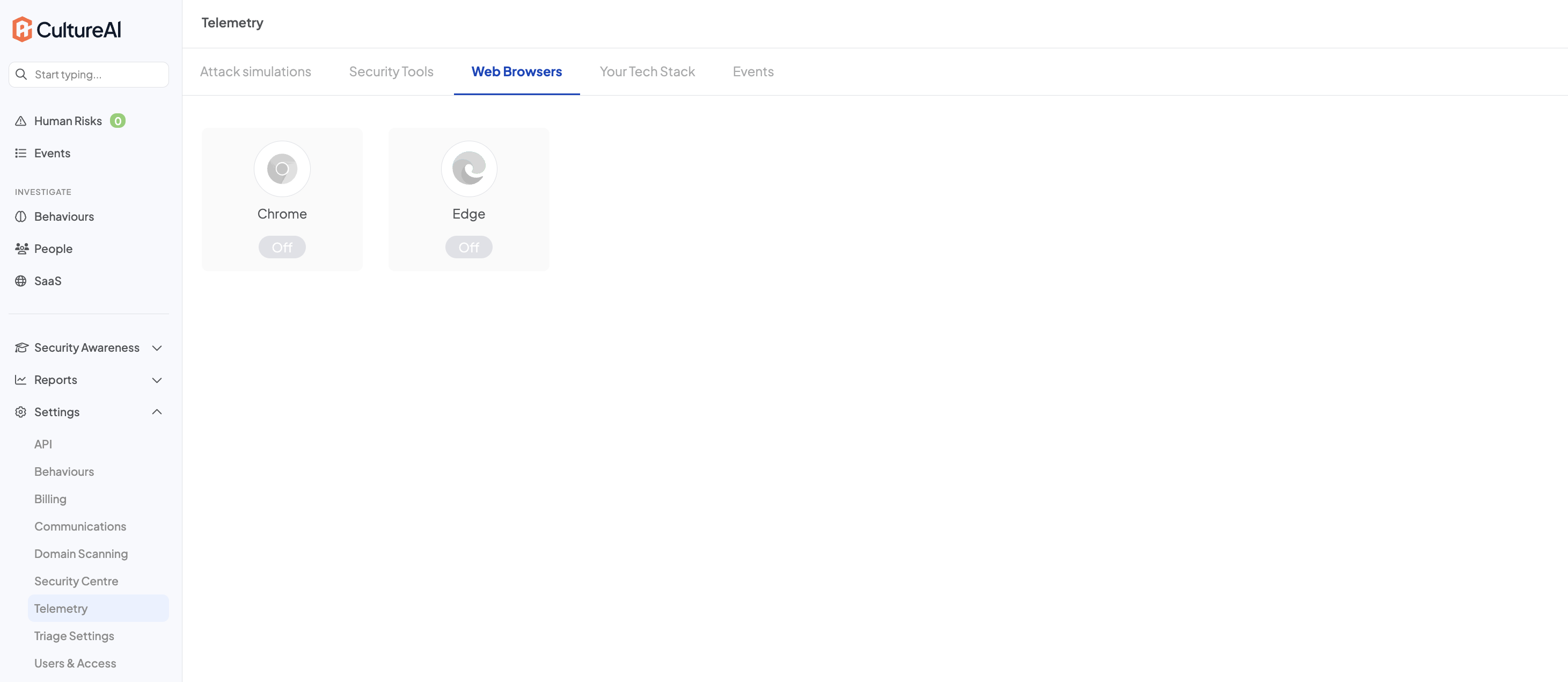Open the API settings page
The width and height of the screenshot is (1568, 682).
pyautogui.click(x=43, y=444)
